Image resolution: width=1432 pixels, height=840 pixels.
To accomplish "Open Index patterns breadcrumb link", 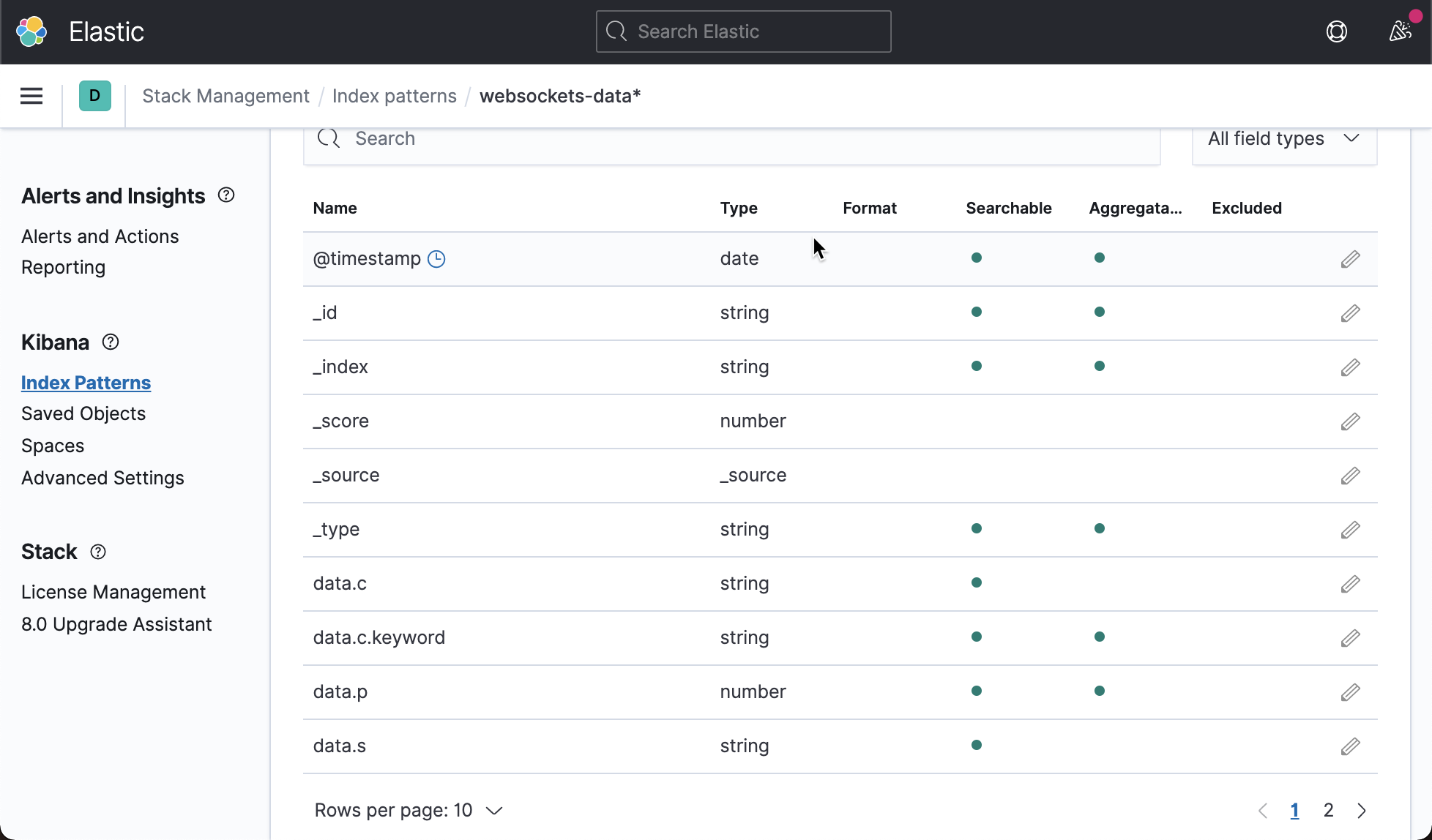I will coord(395,96).
